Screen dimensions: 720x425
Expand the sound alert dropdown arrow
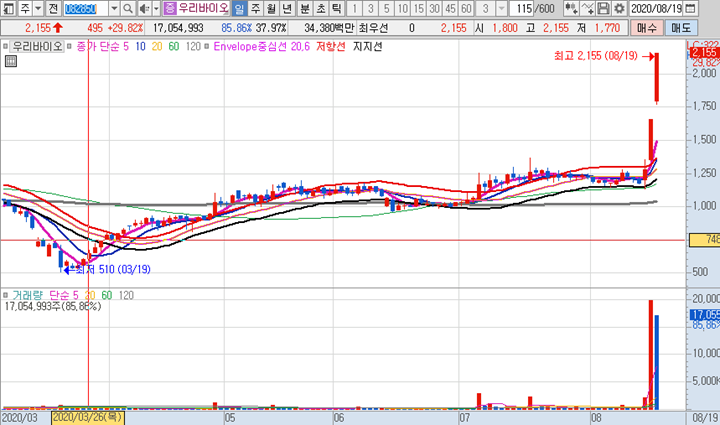coord(156,8)
